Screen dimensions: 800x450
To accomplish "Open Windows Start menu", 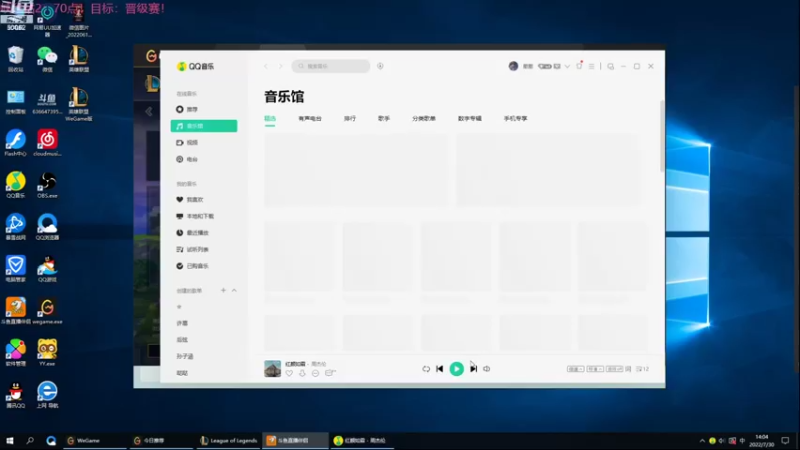I will [10, 440].
